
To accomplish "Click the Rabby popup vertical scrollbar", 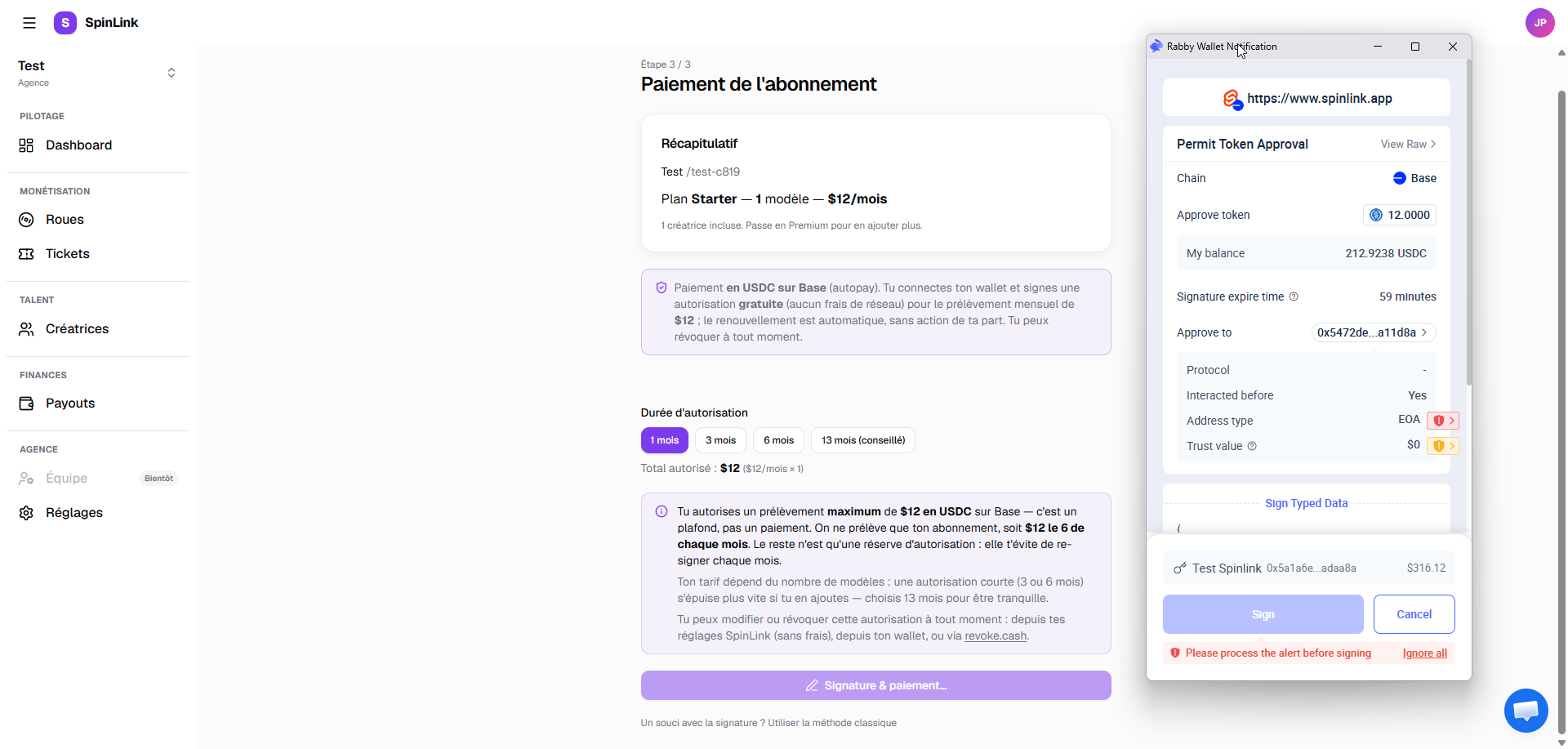I will click(1469, 221).
